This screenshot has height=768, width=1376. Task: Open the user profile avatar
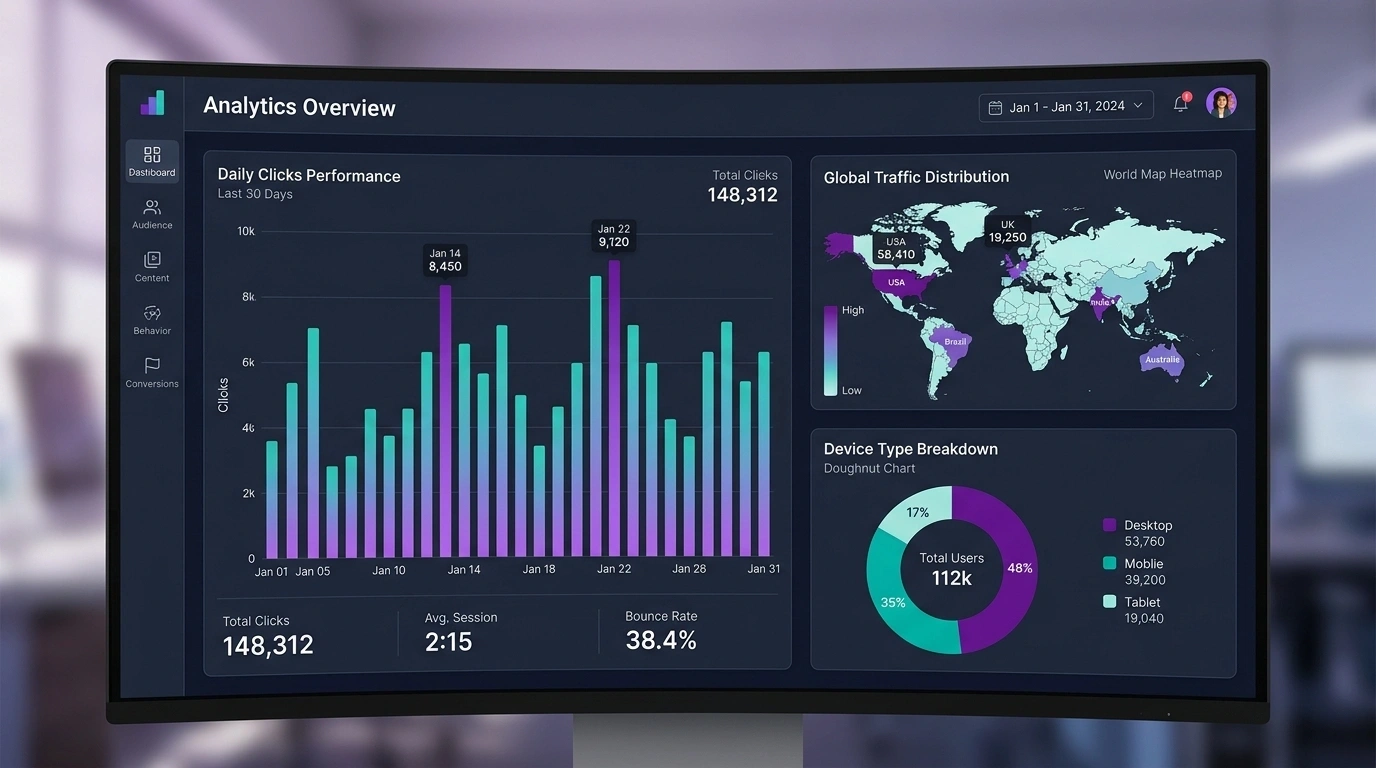point(1221,103)
